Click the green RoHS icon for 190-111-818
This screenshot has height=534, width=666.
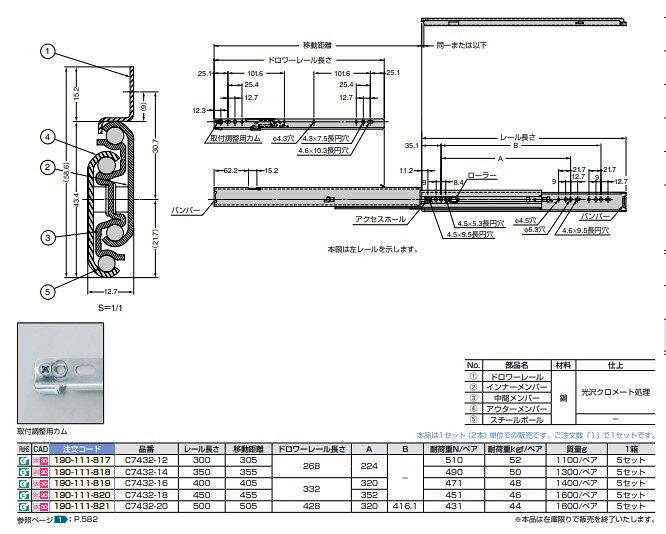tap(24, 472)
